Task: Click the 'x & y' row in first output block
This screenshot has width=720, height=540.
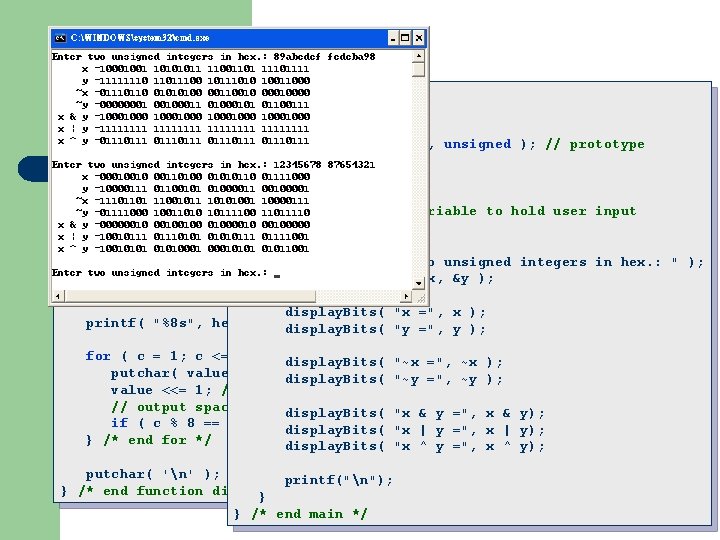Action: 184,117
